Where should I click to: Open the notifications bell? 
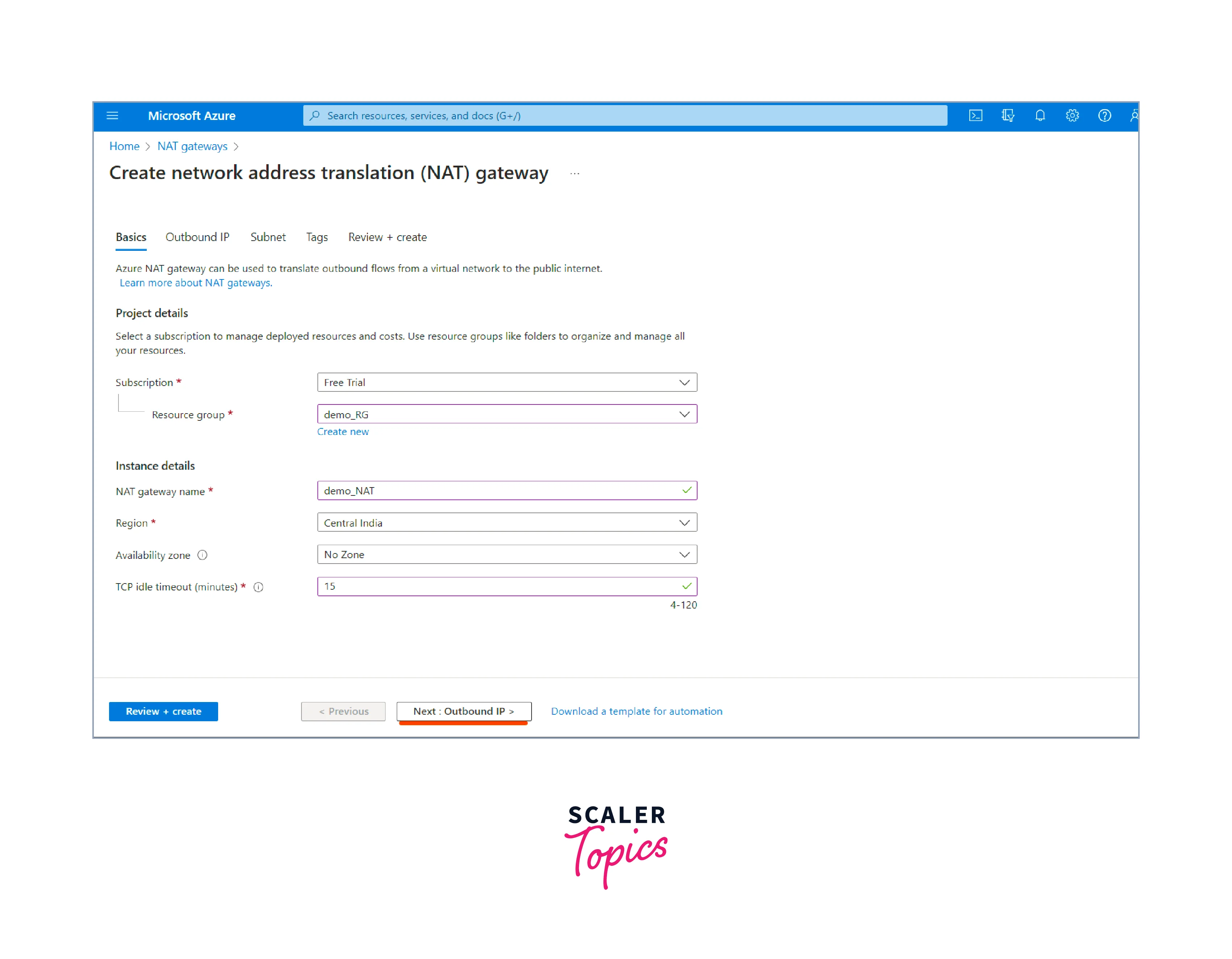pos(1040,116)
